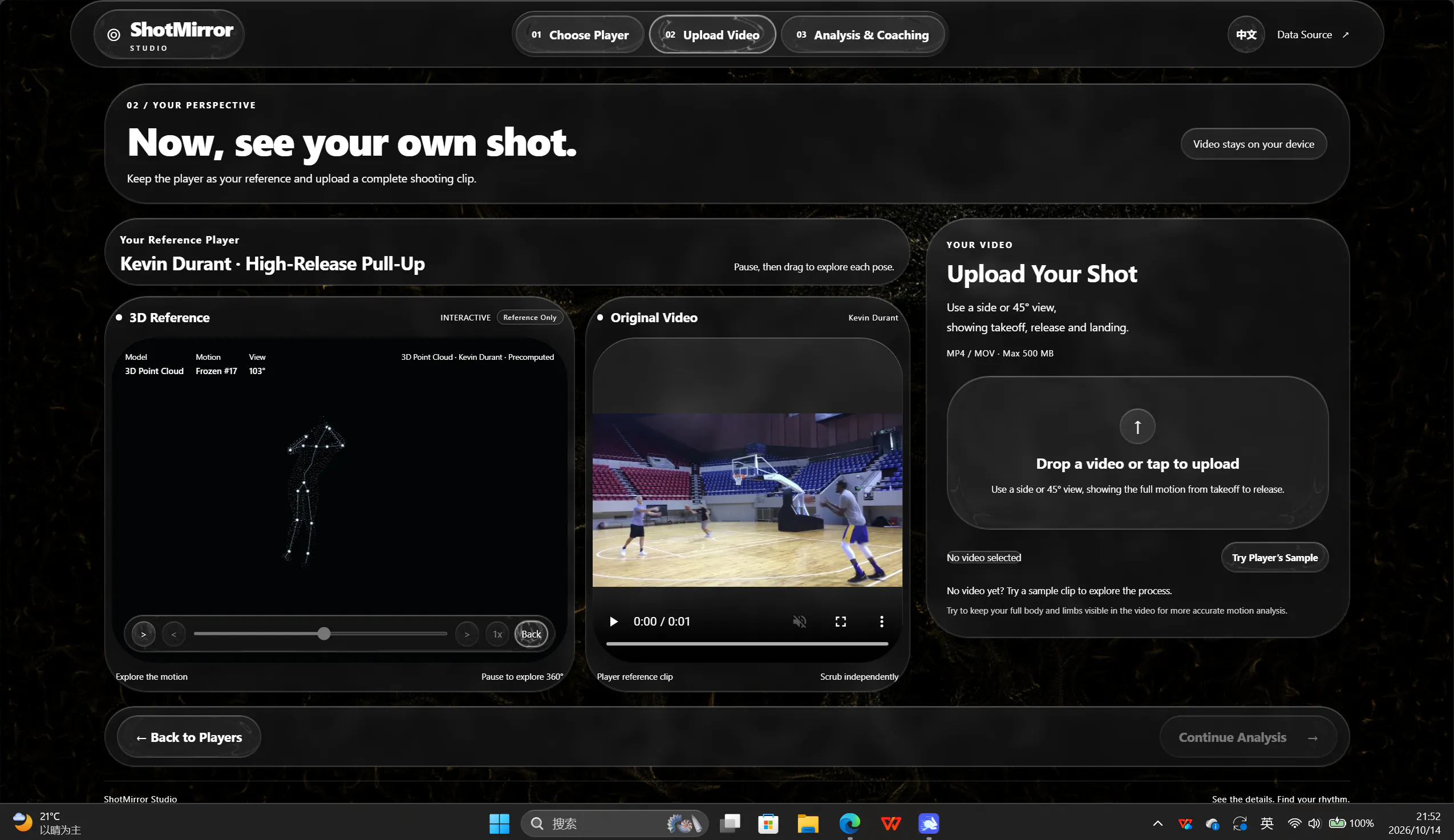Go to Choose Player step

(x=580, y=35)
